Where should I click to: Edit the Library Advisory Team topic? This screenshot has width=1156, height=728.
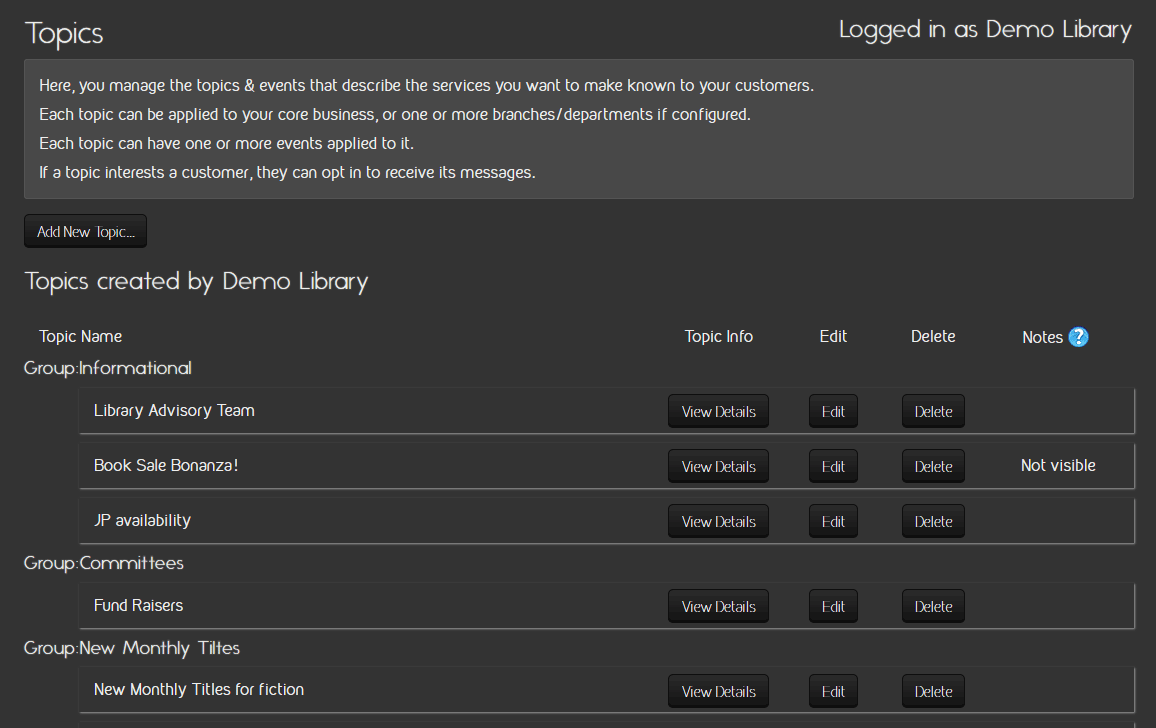pos(833,411)
